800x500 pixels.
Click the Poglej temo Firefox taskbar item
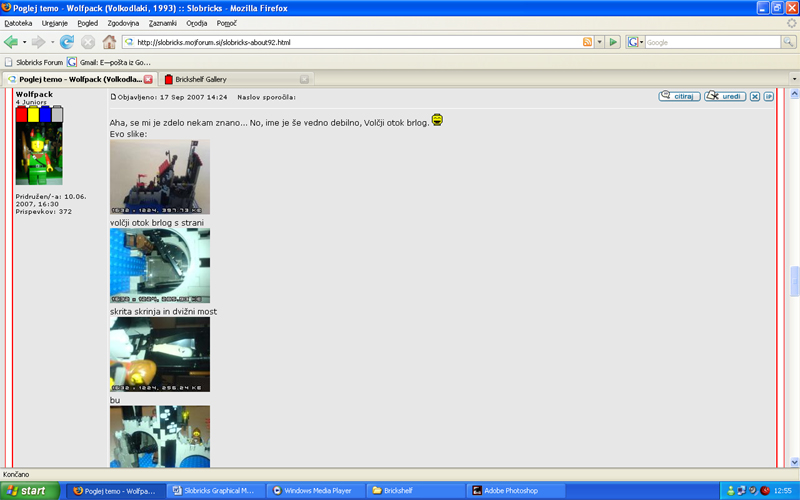[116, 491]
